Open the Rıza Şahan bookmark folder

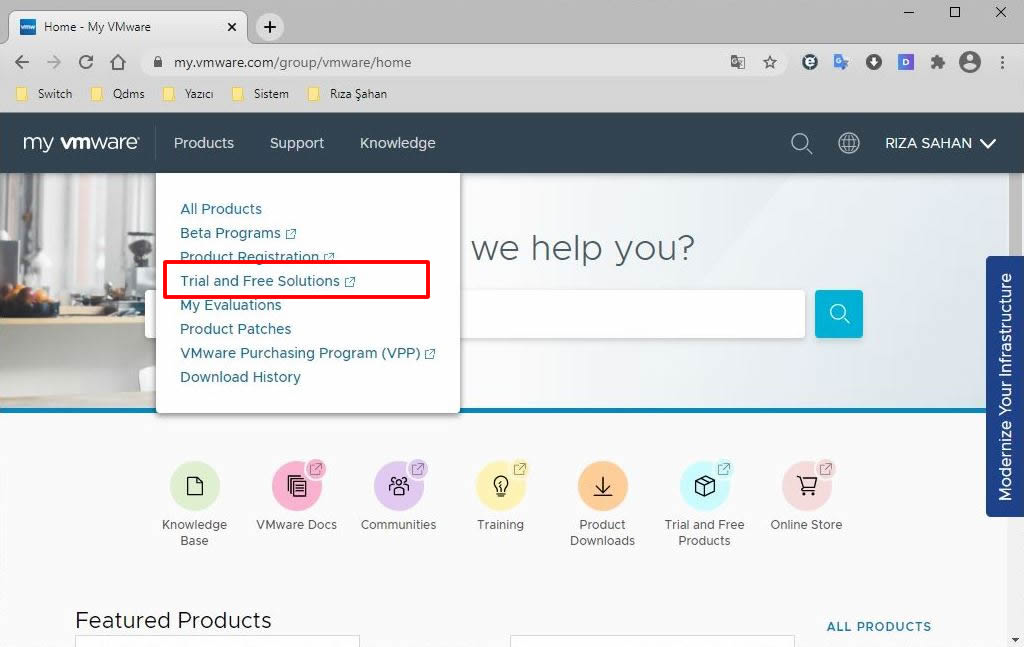(x=347, y=94)
